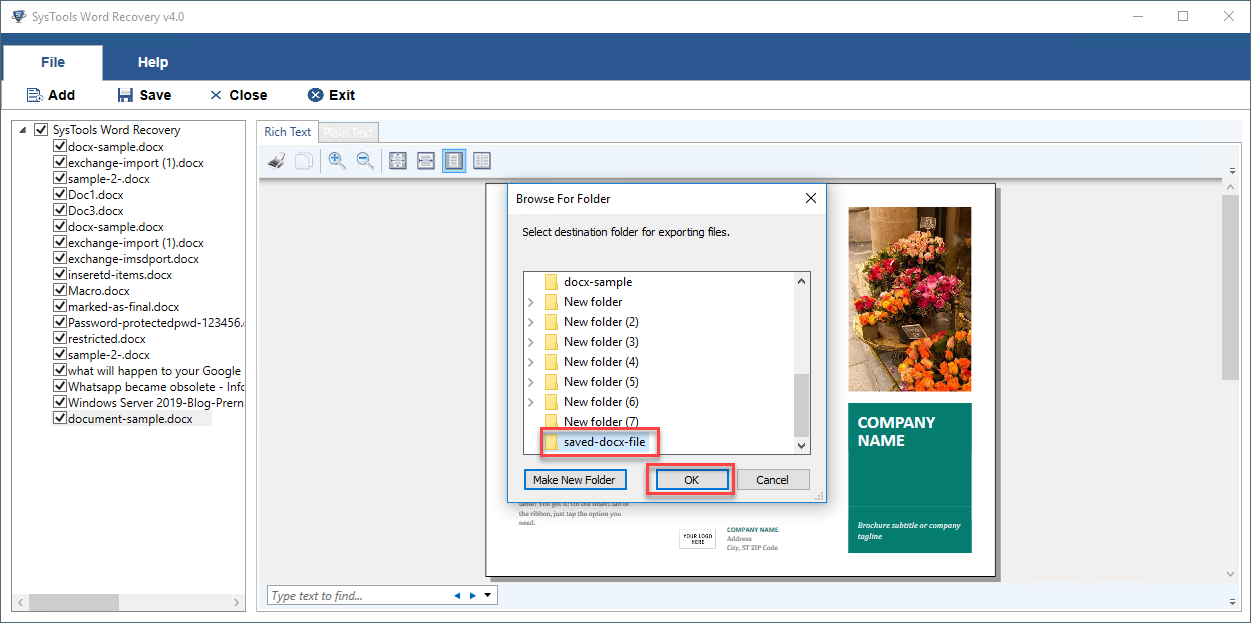Click the find next arrow in search bar
1251x623 pixels.
(x=473, y=596)
